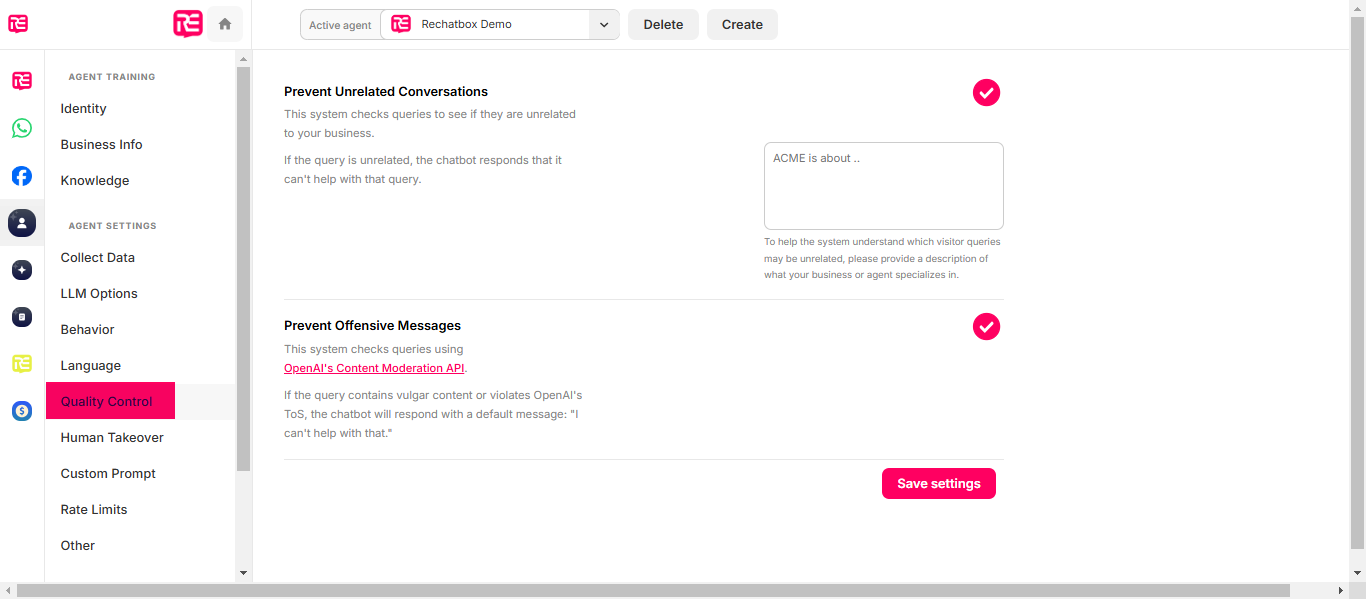Screen dimensions: 1366x599
Task: Open the Facebook channel icon in sidebar
Action: (22, 176)
